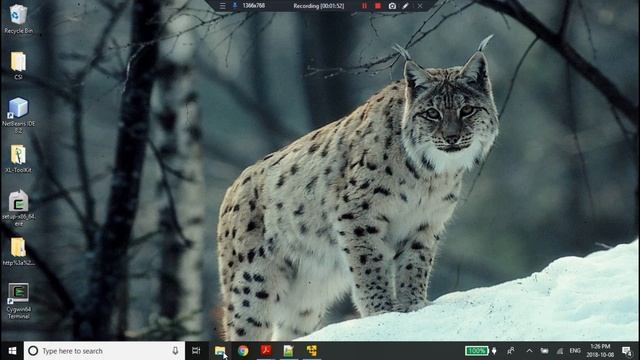
Task: Launch Google Chrome from the taskbar
Action: pos(243,351)
